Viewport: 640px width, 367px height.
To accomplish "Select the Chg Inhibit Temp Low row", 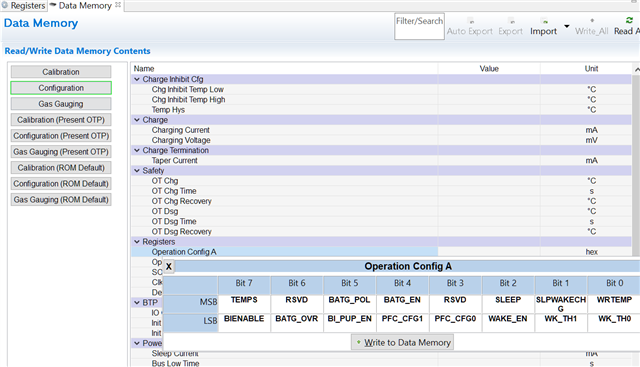I will pos(381,89).
